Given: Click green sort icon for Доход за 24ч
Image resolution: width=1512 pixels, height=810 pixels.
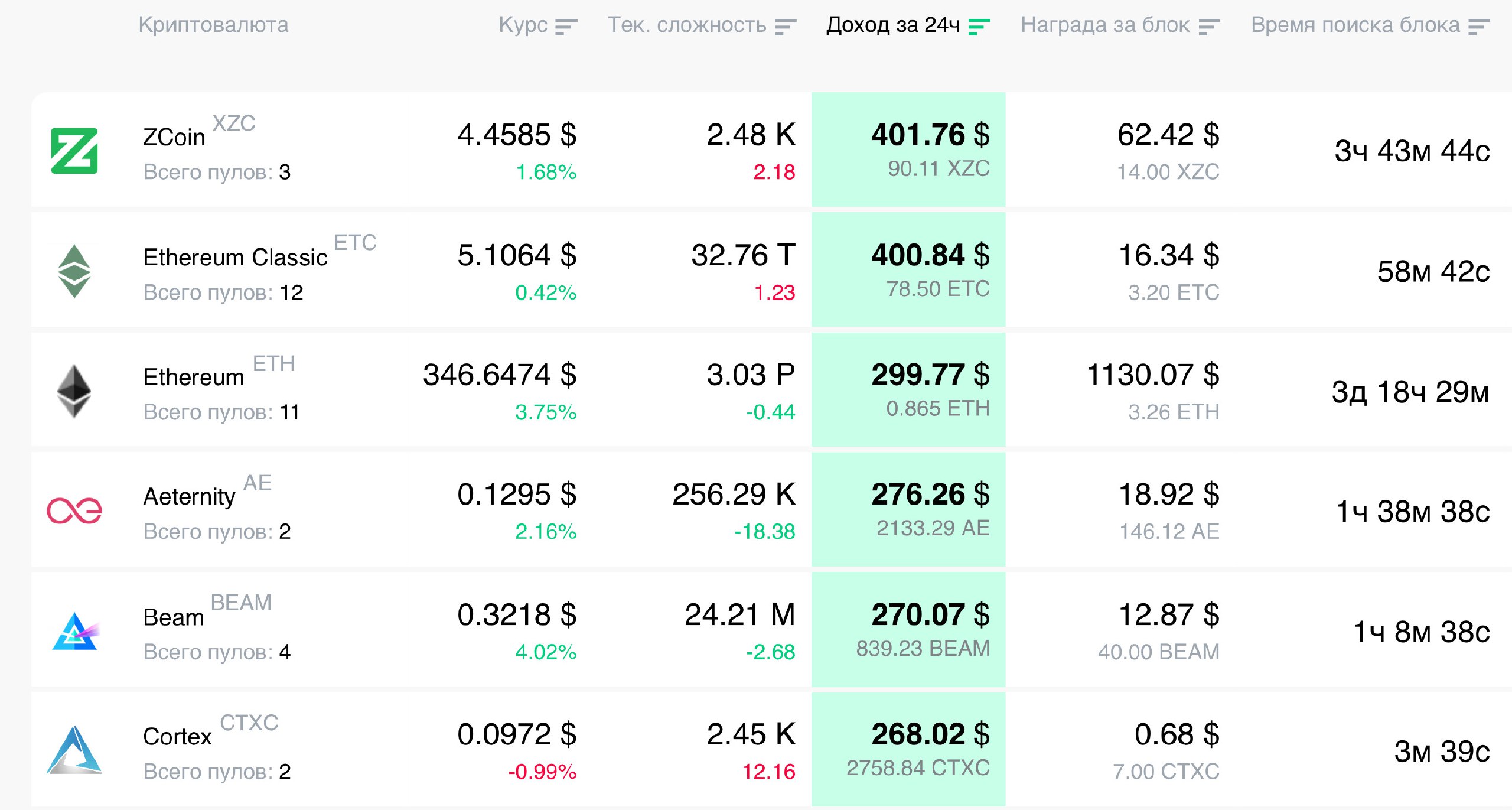Looking at the screenshot, I should tap(979, 27).
